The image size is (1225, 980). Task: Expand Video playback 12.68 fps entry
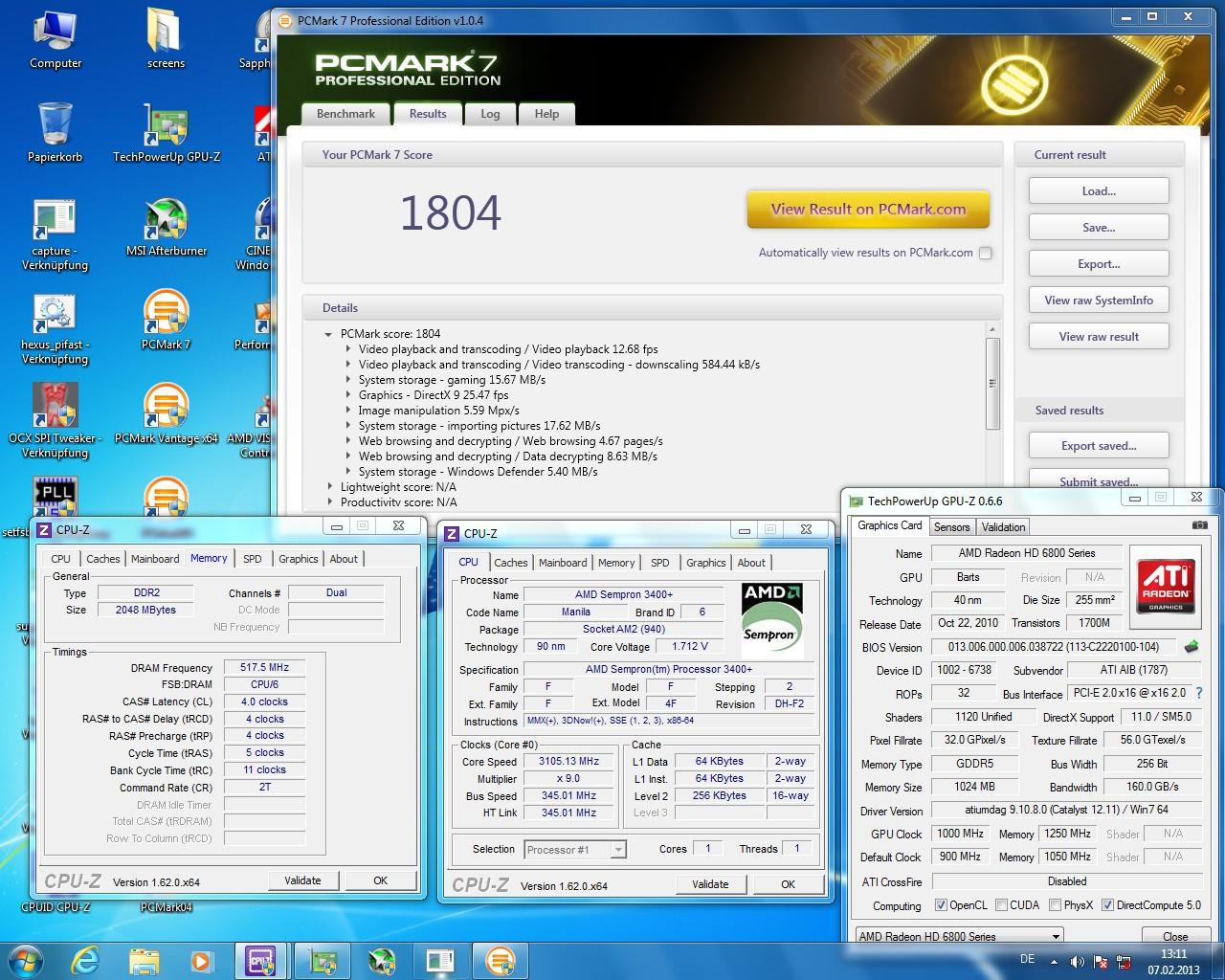coord(348,349)
